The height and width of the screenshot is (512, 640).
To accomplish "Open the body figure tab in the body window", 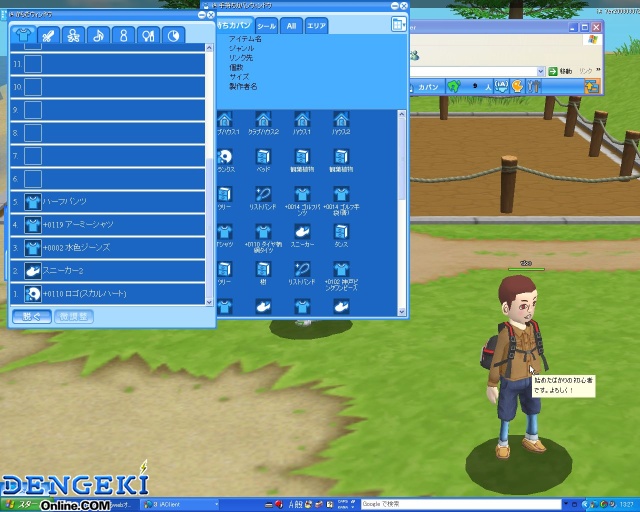I will pyautogui.click(x=123, y=35).
